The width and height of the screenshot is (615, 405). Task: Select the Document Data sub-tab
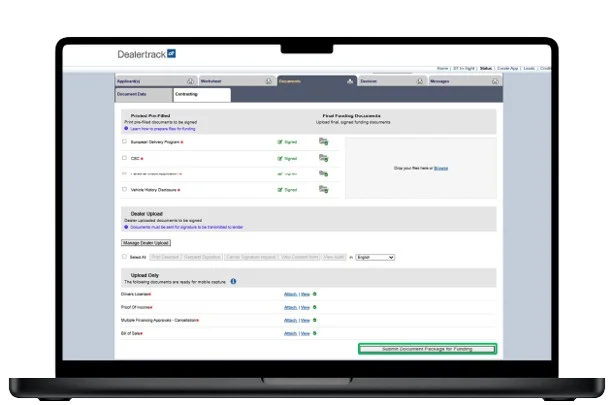click(x=132, y=94)
